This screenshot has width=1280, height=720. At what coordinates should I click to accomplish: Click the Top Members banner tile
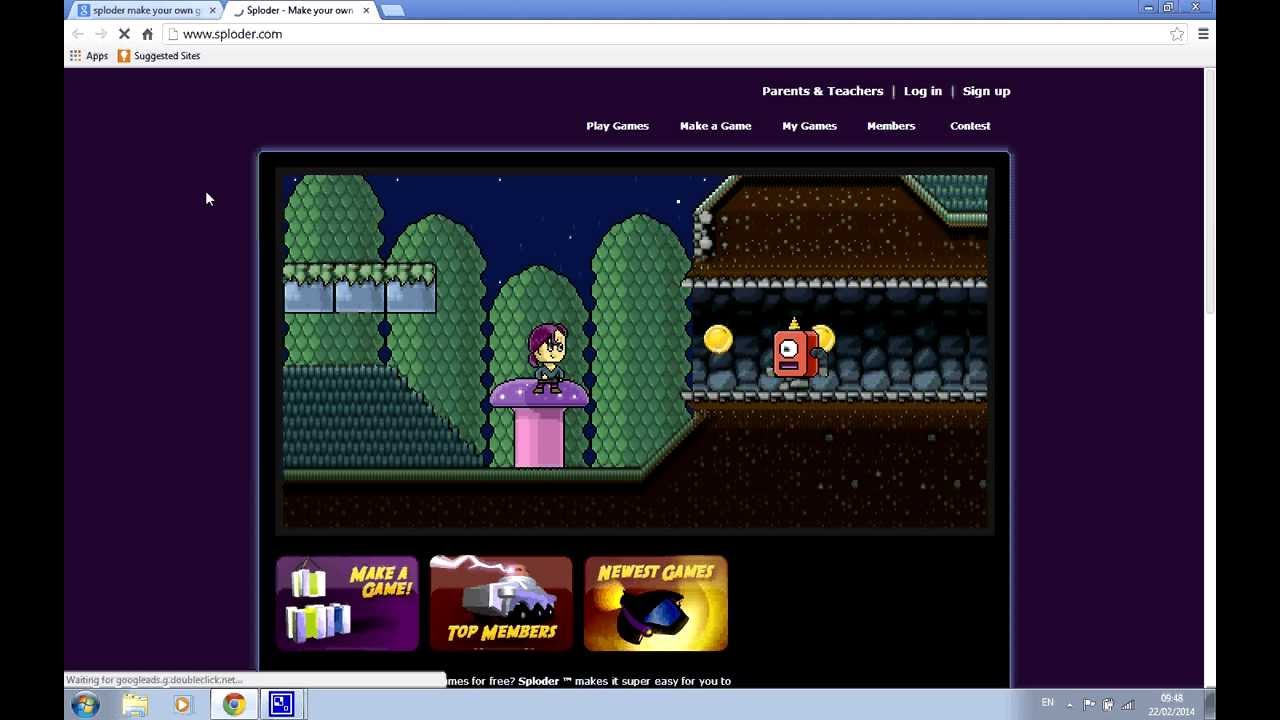(501, 604)
